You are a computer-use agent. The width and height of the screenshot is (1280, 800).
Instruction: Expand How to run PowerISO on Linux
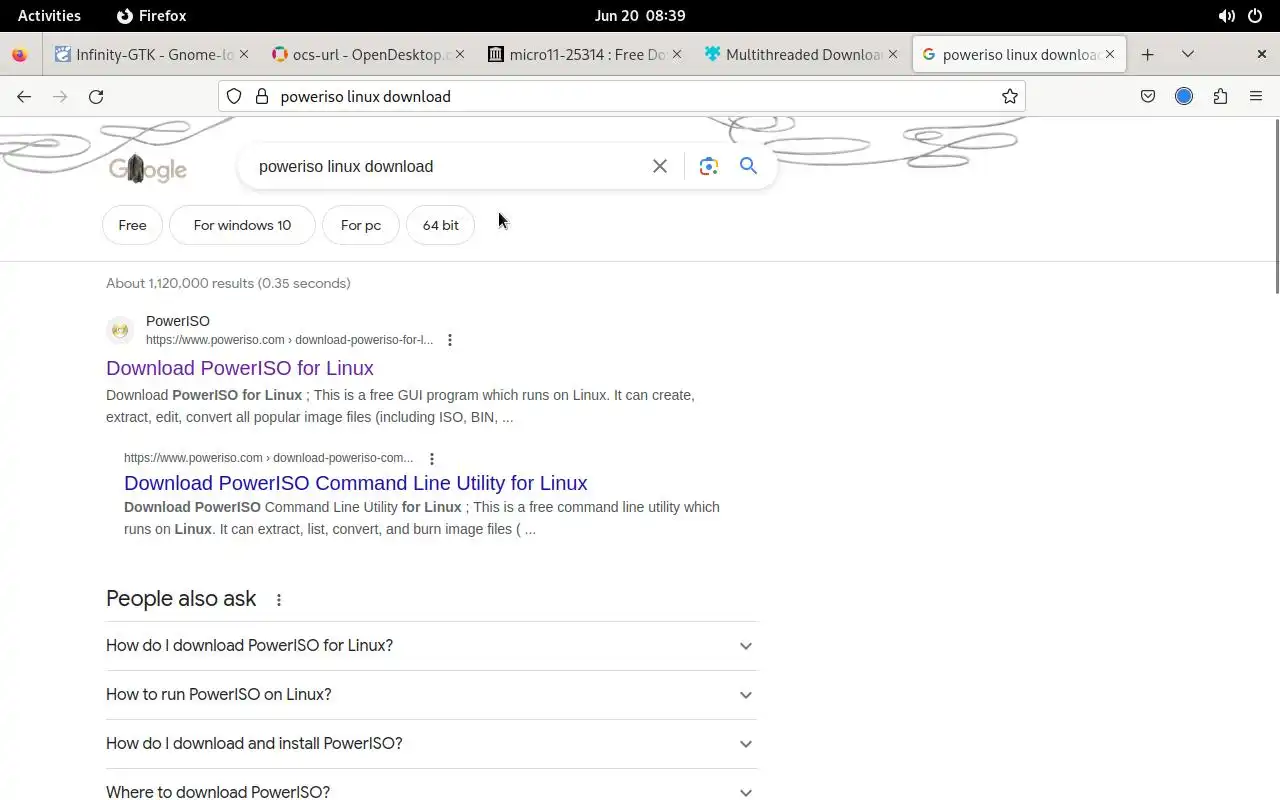pos(431,695)
